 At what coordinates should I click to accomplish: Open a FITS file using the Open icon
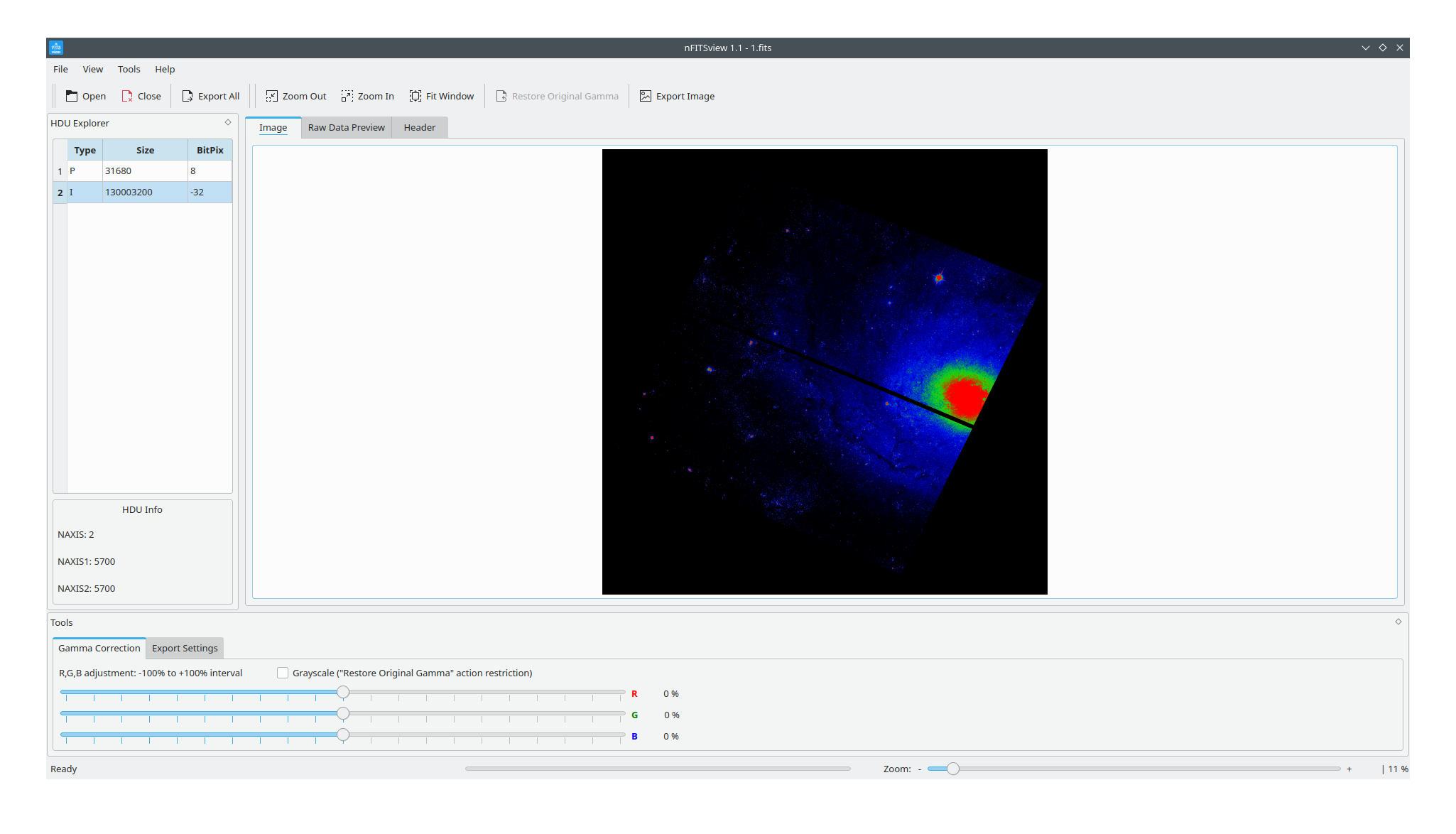(85, 96)
